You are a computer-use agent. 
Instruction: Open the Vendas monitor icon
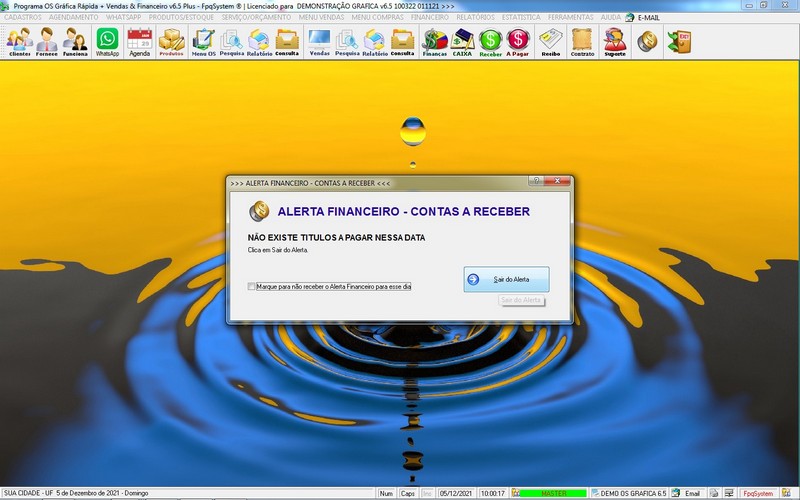[x=319, y=42]
